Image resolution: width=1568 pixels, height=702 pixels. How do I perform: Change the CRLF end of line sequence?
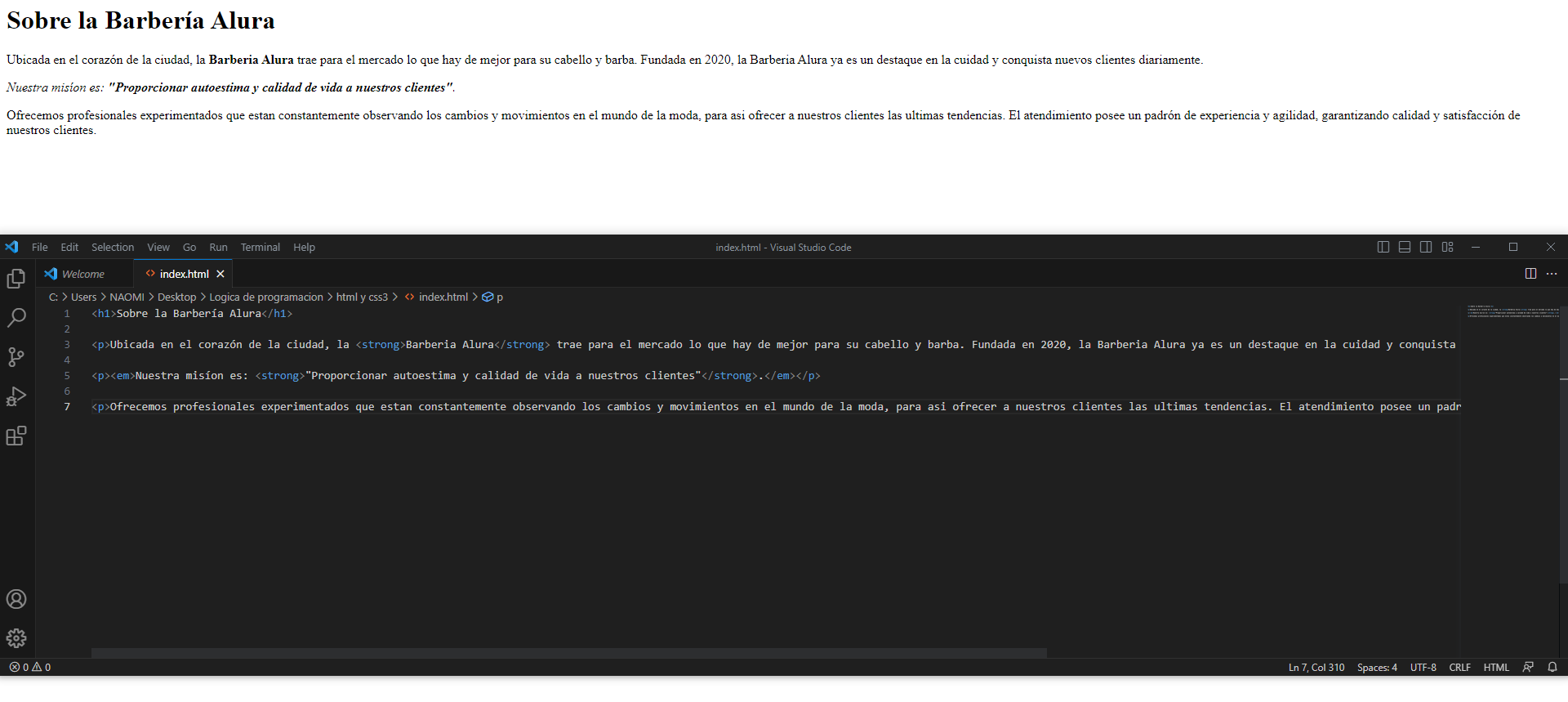tap(1459, 667)
